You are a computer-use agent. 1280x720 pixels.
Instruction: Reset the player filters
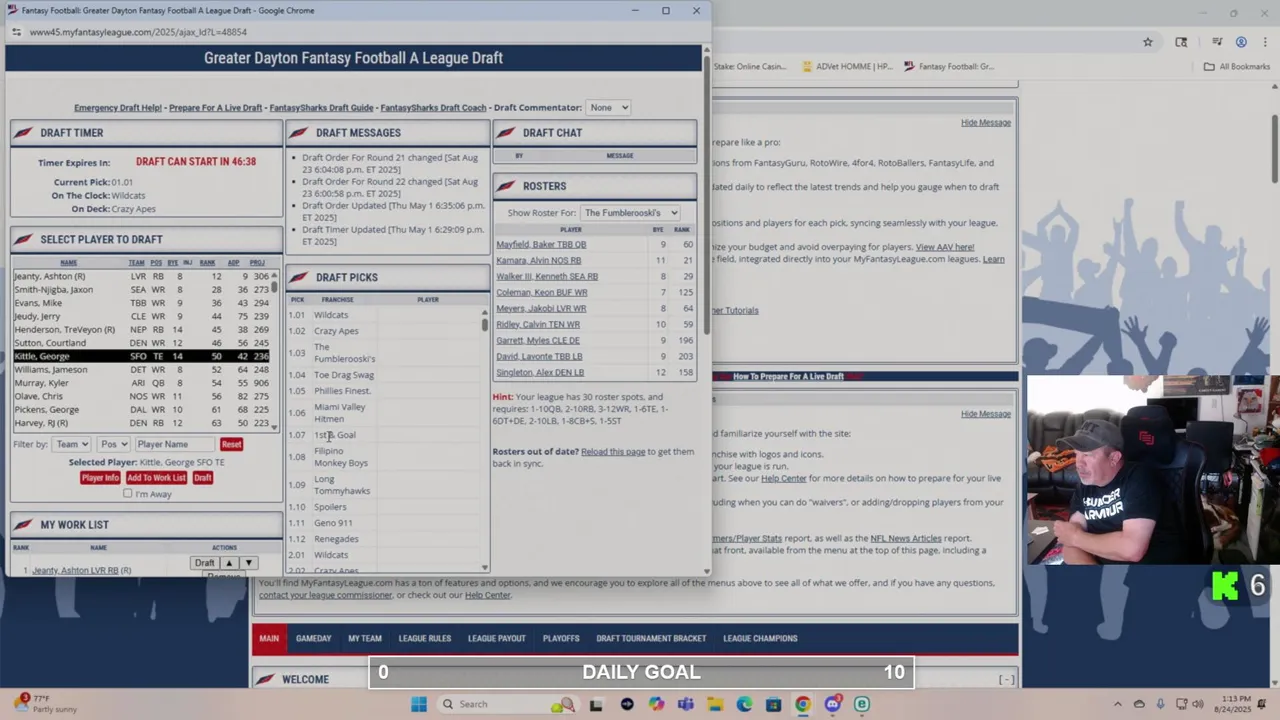coord(231,444)
